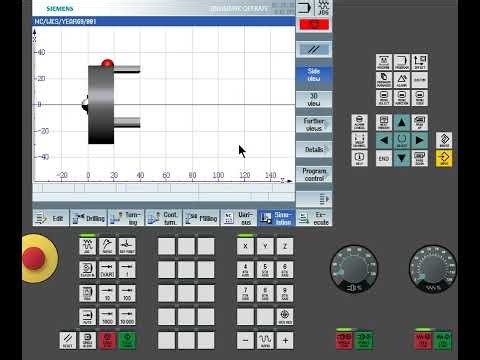The image size is (480, 360).
Task: Click the spindle override rotary dial
Action: pos(354,269)
